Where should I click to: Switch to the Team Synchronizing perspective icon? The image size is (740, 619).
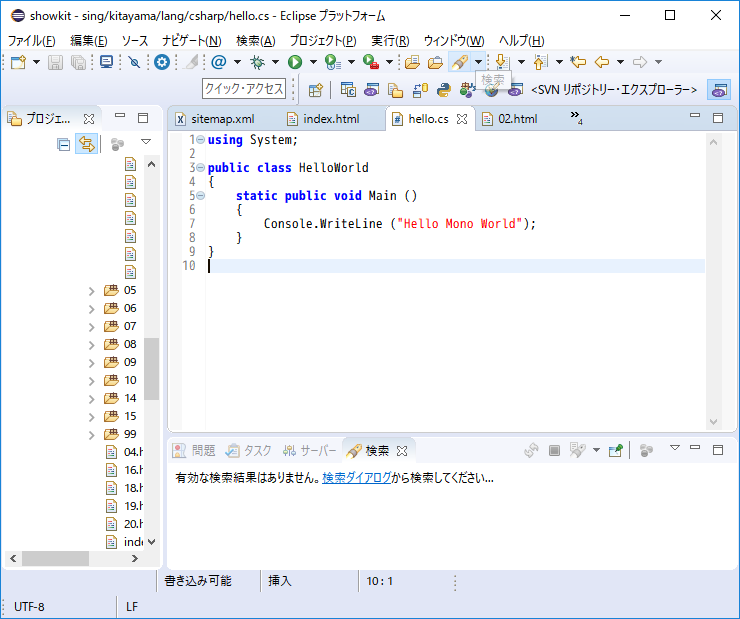click(420, 90)
